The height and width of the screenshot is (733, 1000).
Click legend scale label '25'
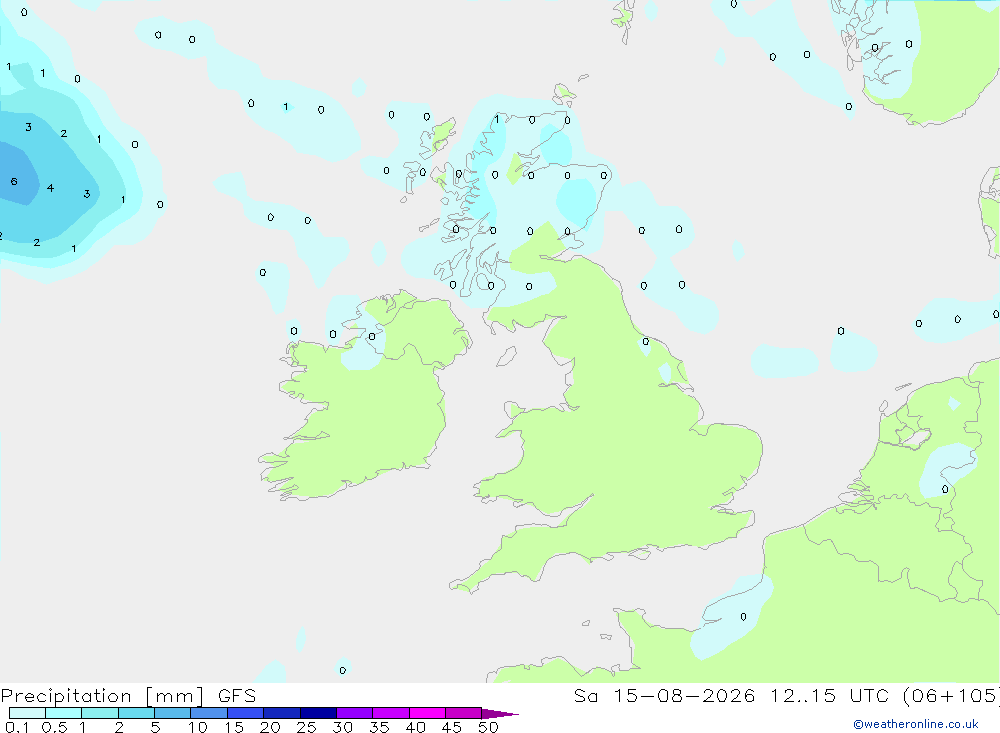(x=306, y=727)
